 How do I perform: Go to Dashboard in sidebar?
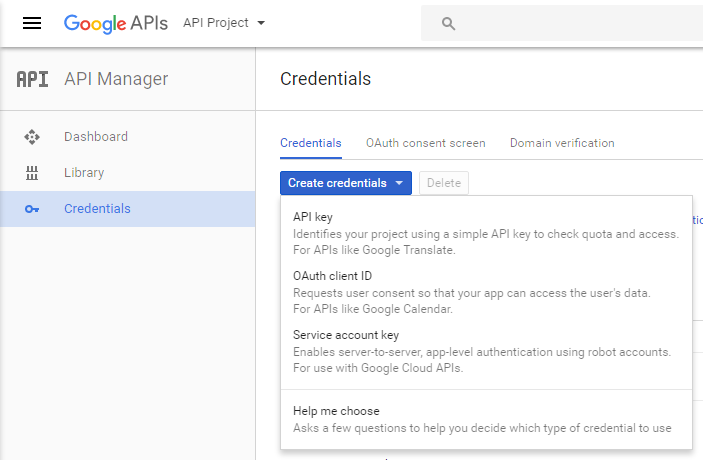click(x=96, y=137)
